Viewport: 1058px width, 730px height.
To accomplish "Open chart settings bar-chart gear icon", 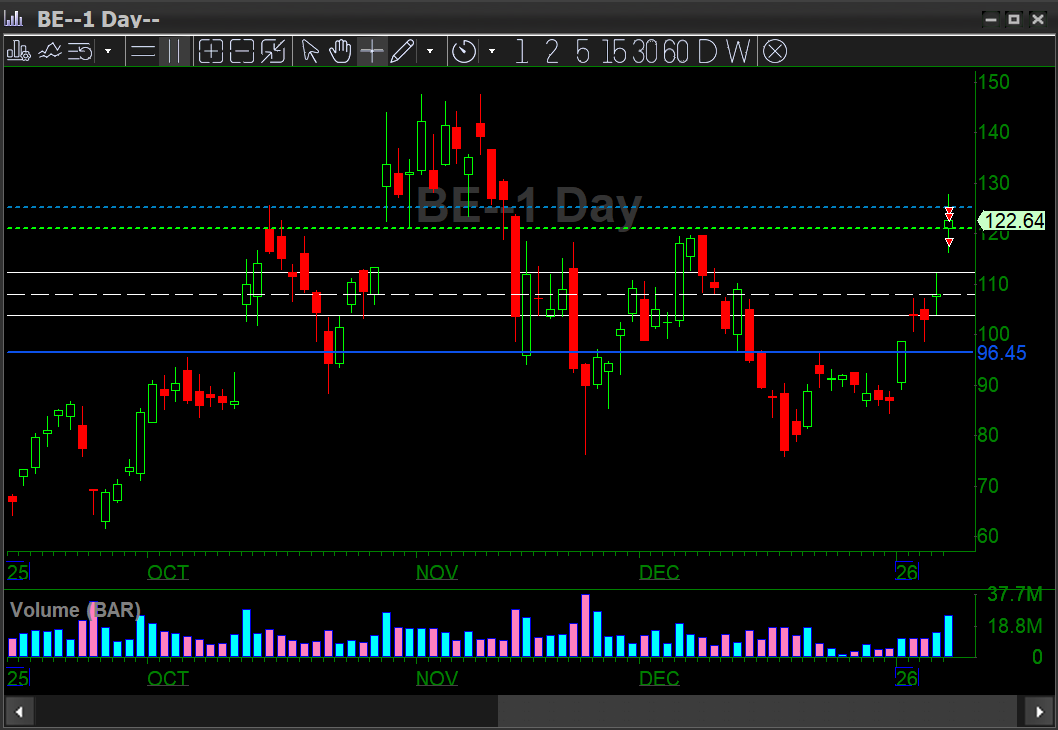I will [x=18, y=51].
